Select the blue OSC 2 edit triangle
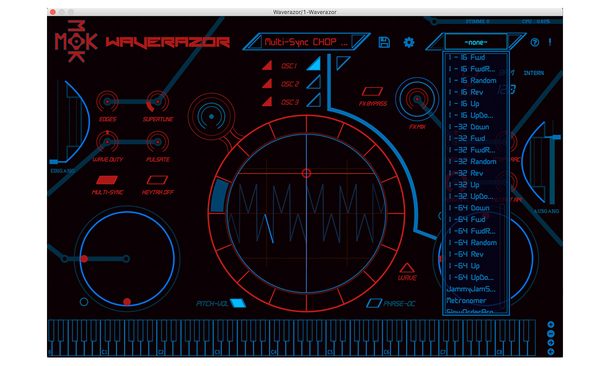610x366 pixels. (x=314, y=82)
